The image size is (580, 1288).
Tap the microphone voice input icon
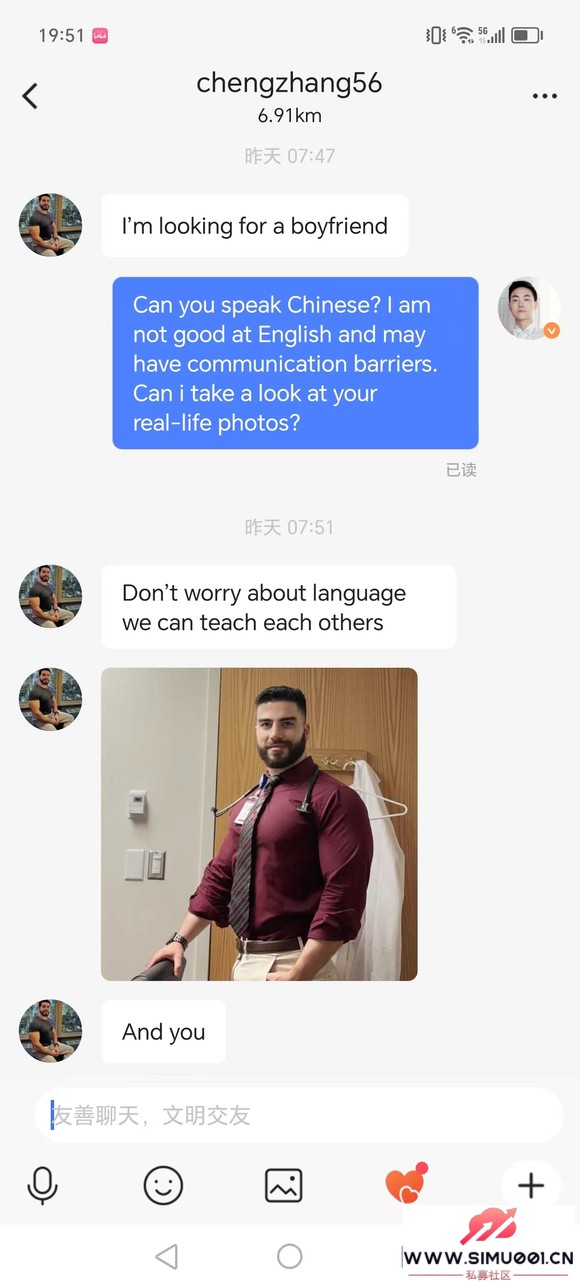(42, 1186)
